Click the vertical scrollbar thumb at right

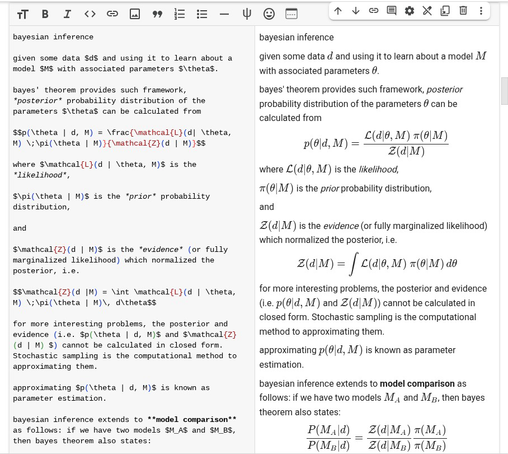pyautogui.click(x=504, y=91)
